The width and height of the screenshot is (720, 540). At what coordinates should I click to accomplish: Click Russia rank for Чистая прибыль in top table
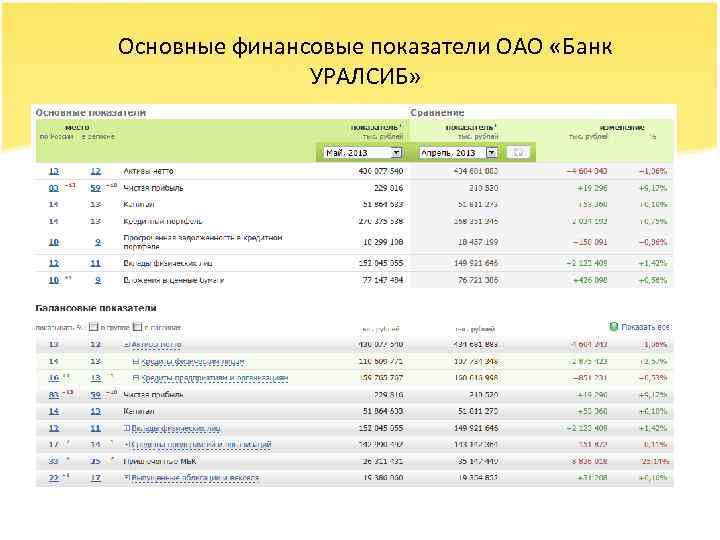tap(54, 188)
